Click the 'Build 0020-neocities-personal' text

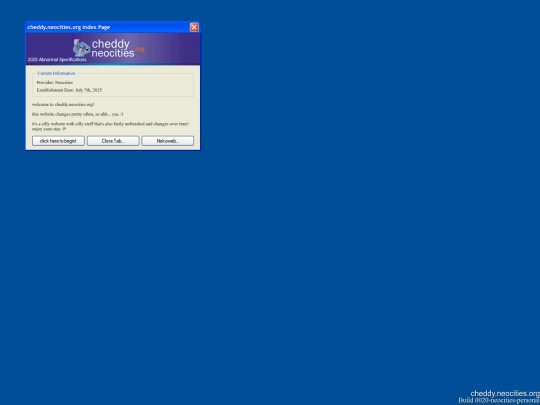[x=499, y=401]
